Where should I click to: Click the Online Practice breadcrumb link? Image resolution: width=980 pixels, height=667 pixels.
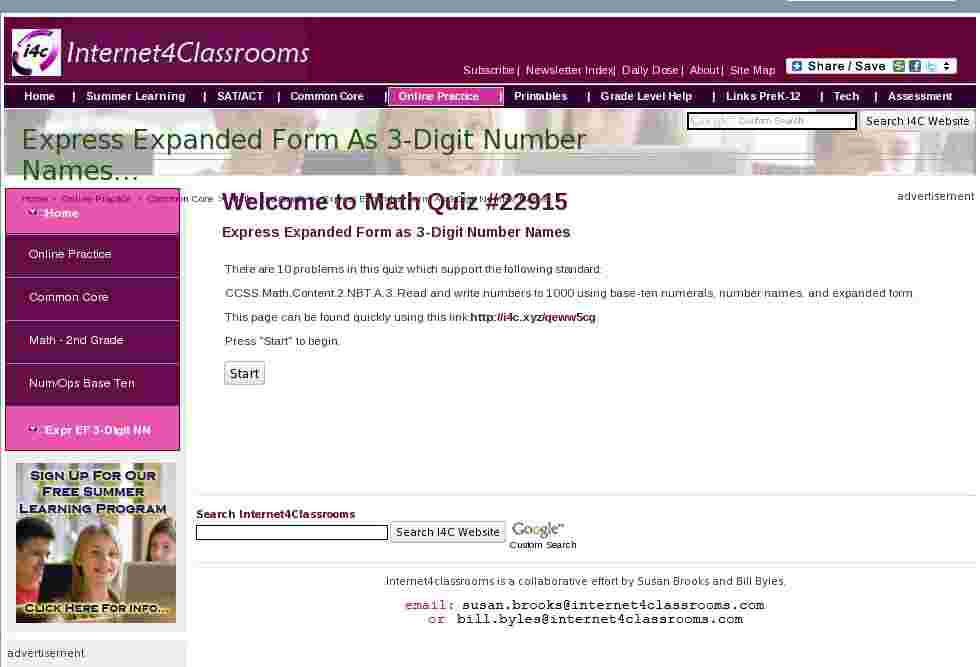point(96,199)
